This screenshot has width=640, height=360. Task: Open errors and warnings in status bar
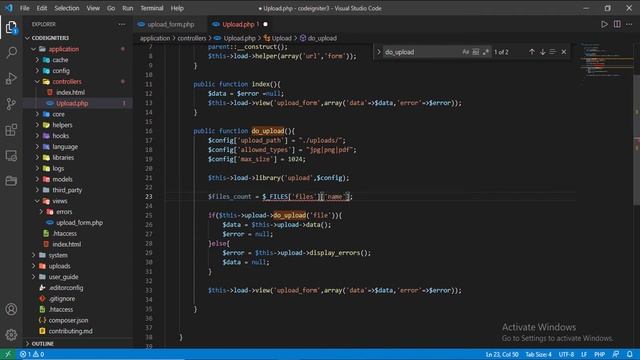tap(32, 354)
